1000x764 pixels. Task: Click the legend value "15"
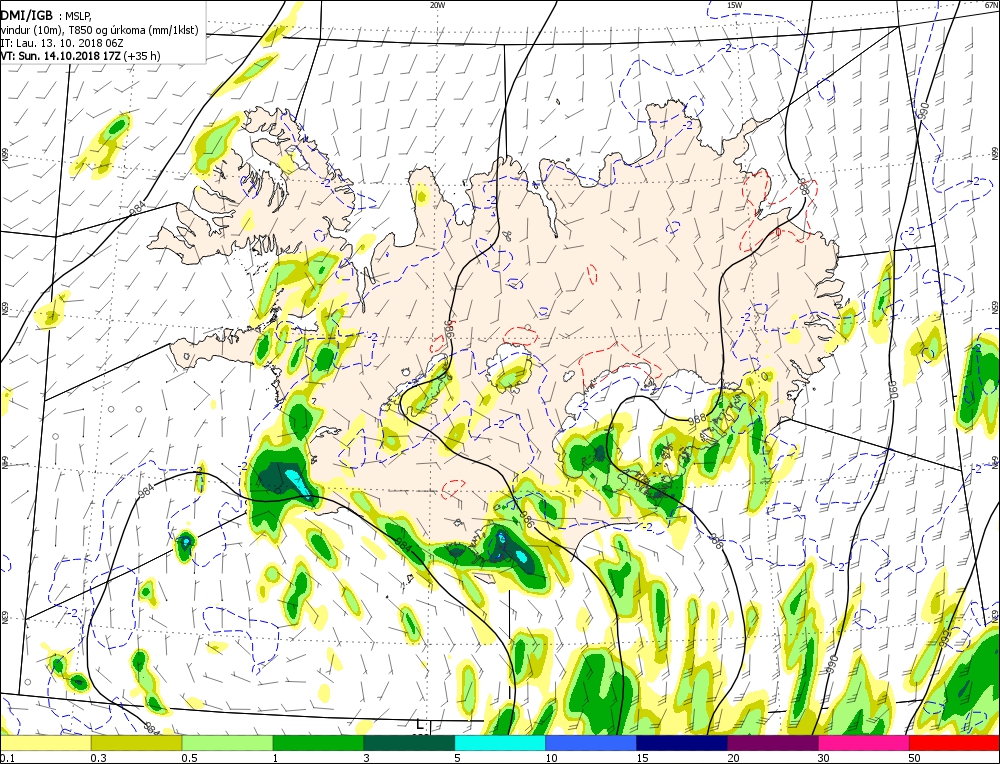point(642,758)
